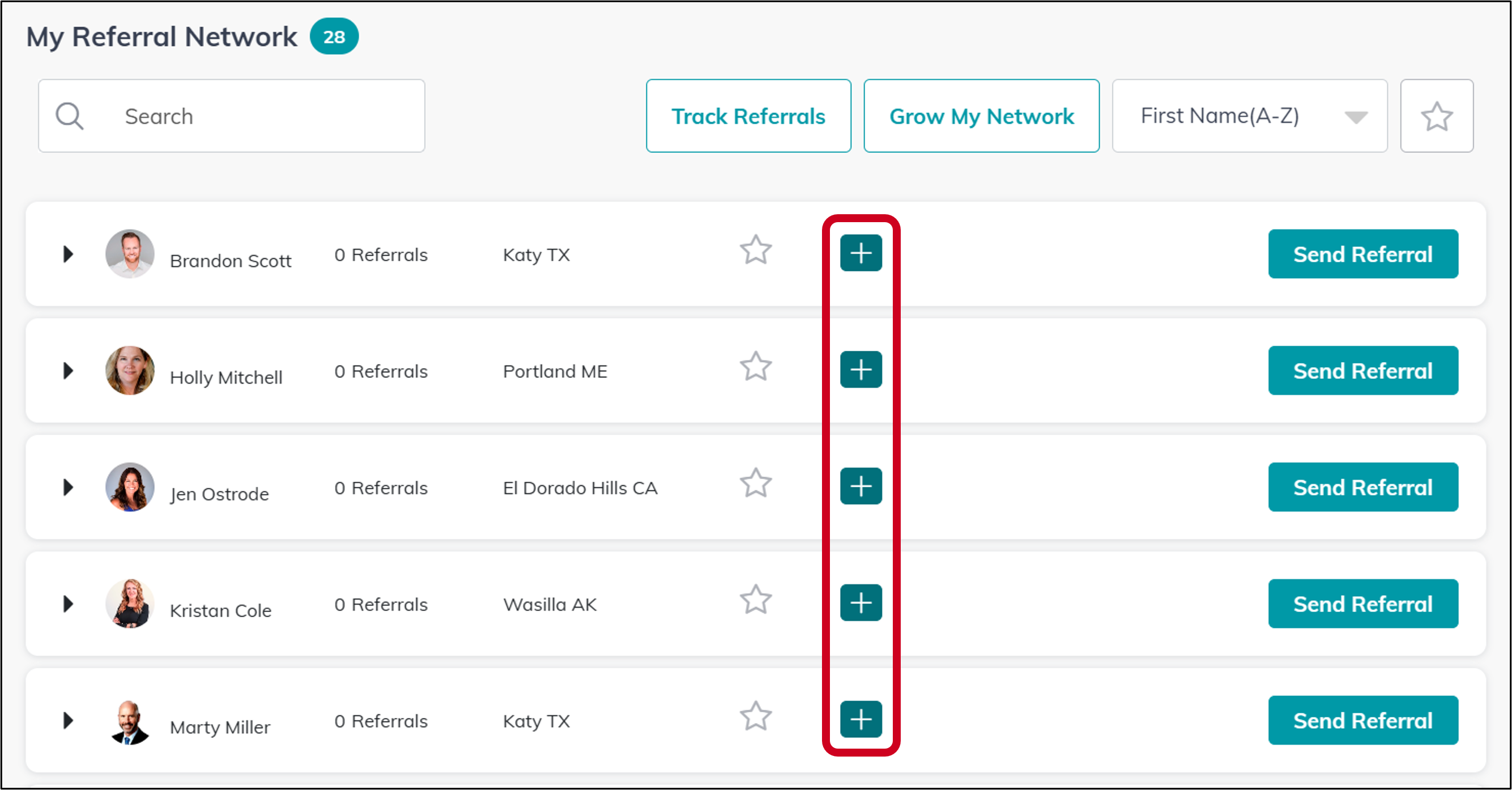Viewport: 1512px width, 790px height.
Task: Click the 28 network count badge
Action: [x=334, y=36]
